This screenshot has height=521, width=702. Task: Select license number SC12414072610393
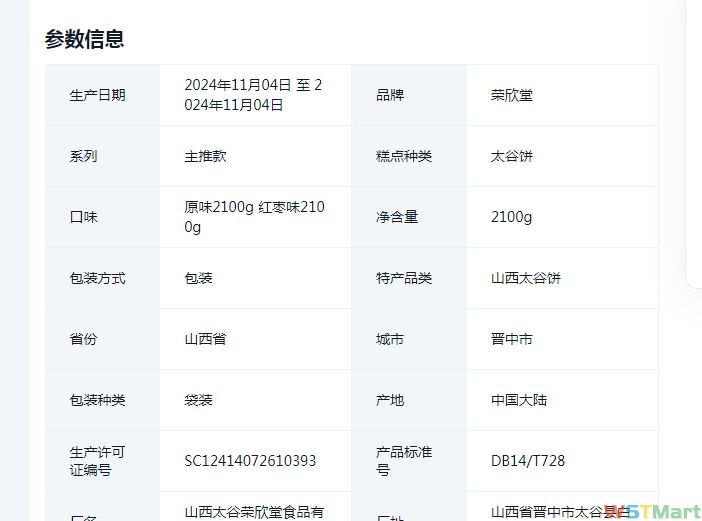click(x=250, y=461)
